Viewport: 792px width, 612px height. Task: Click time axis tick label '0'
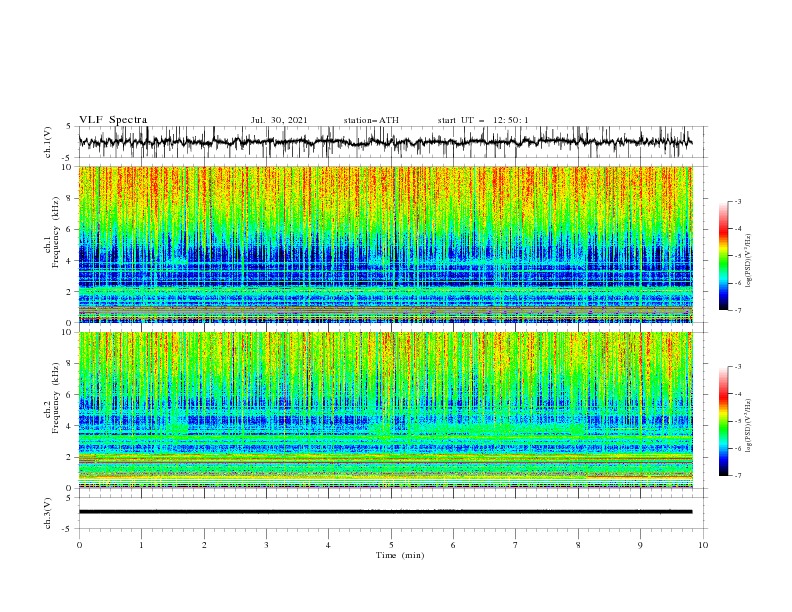pyautogui.click(x=79, y=545)
